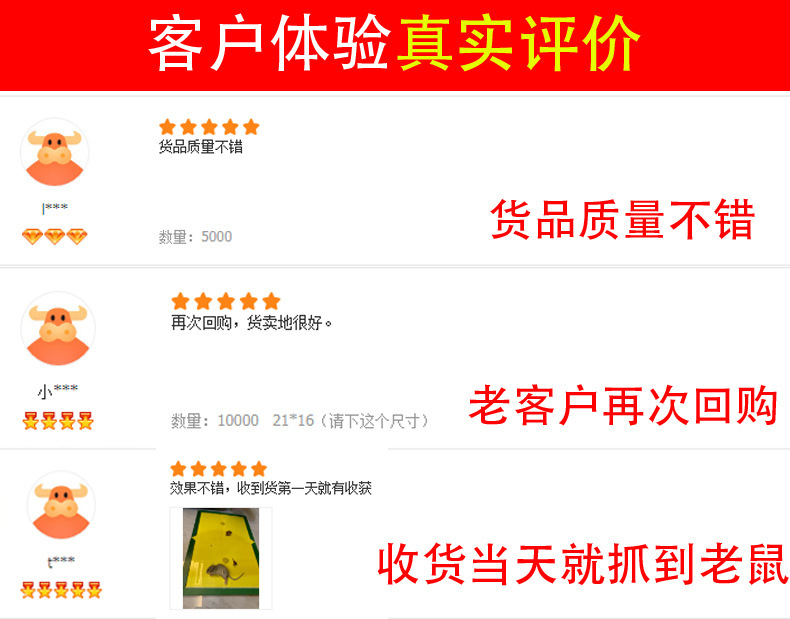The height and width of the screenshot is (619, 790).
Task: Click the third reviewer's bull avatar
Action: tap(61, 506)
